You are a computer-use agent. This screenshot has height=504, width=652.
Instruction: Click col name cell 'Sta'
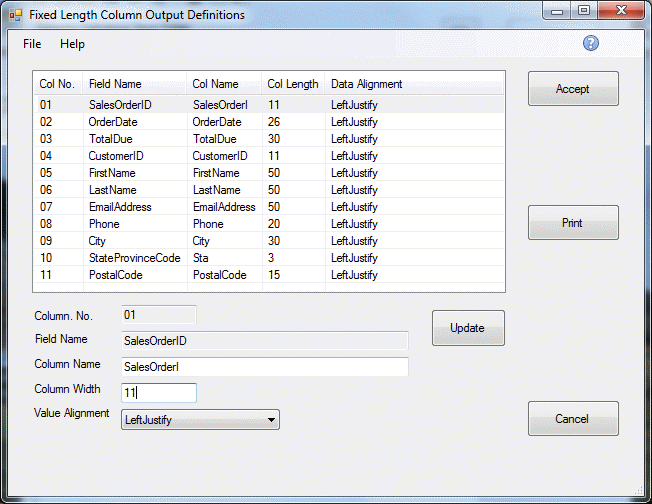200,258
